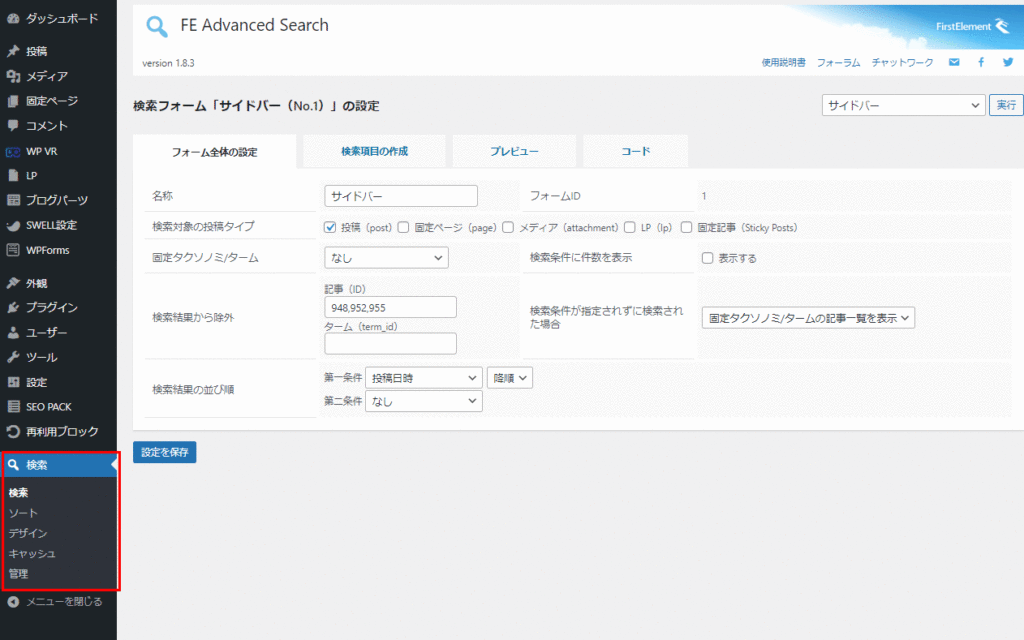The image size is (1024, 640).
Task: Click the paintbrush icon for 外観
Action: 13,283
